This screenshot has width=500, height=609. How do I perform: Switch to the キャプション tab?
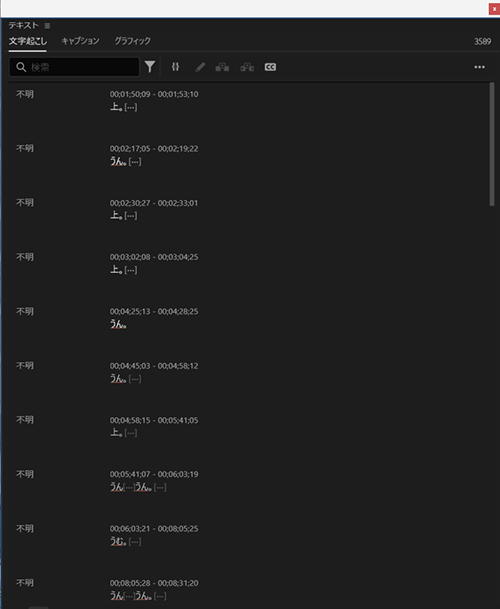80,41
